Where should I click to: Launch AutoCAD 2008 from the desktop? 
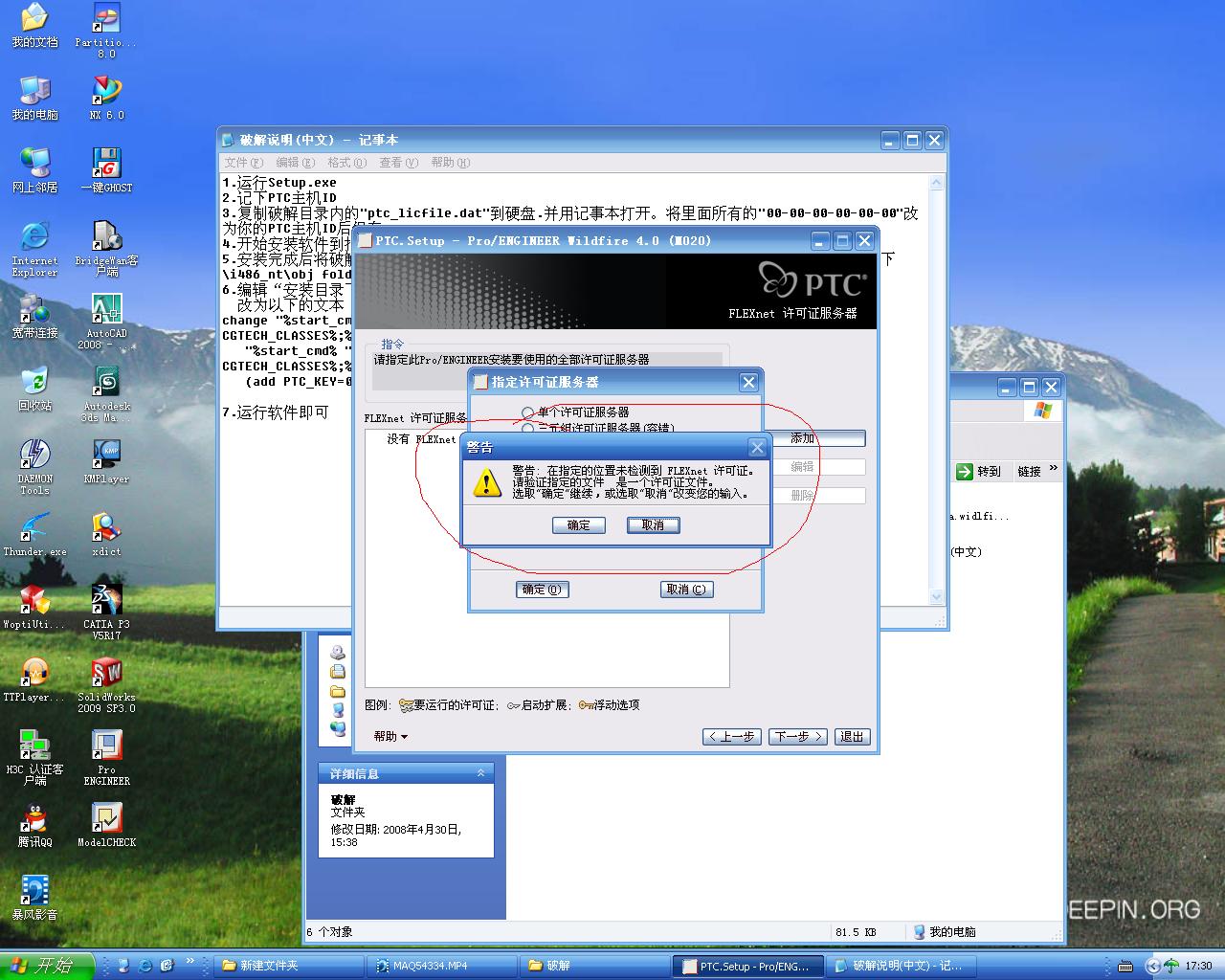point(107,321)
